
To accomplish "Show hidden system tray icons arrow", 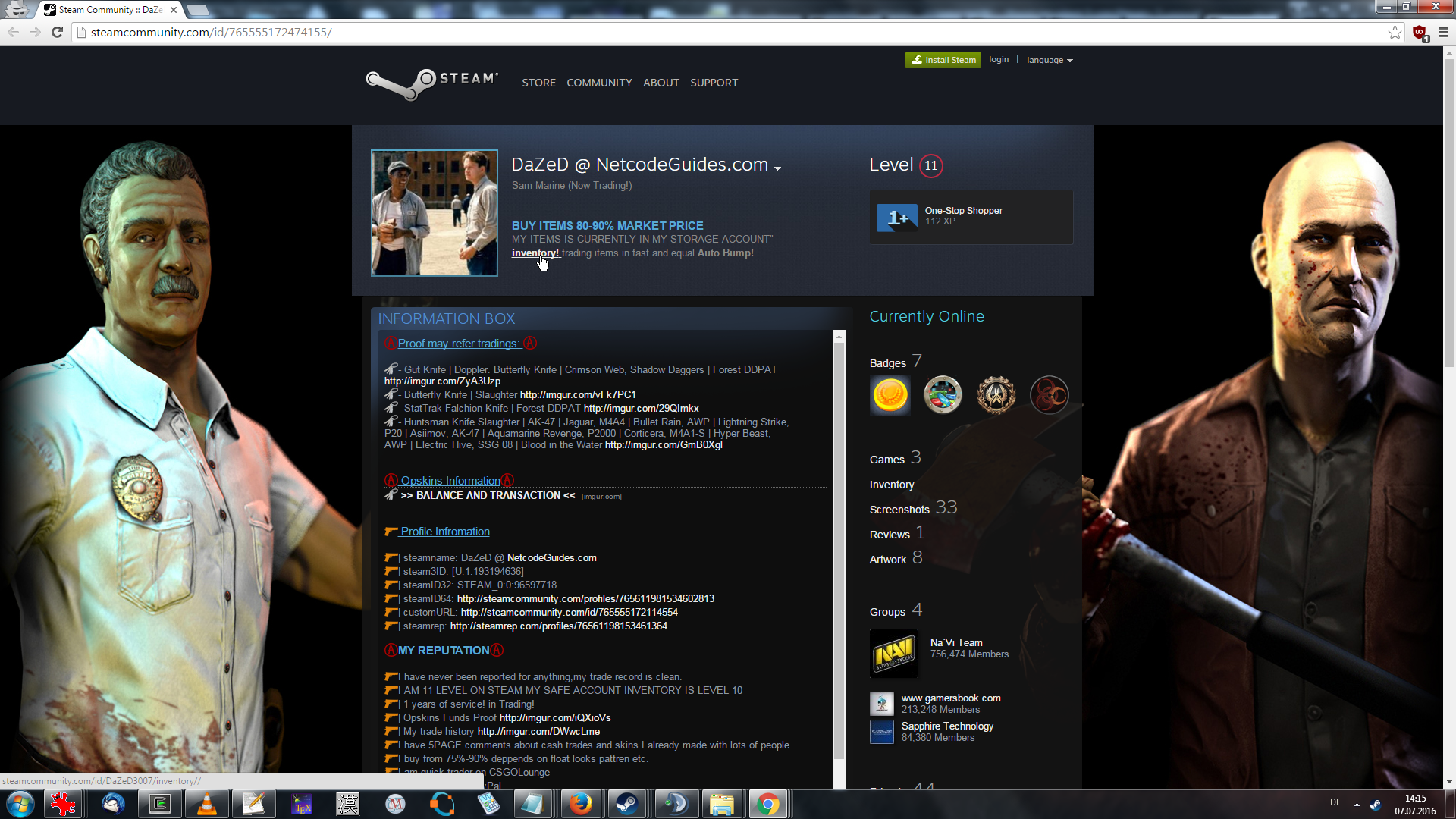I will tap(1357, 804).
